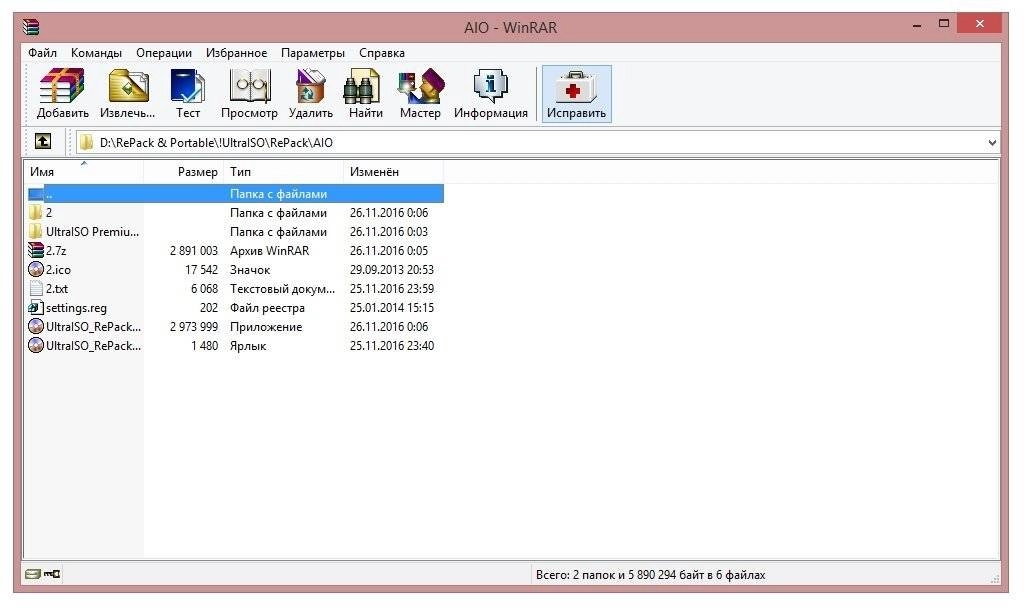Screen dimensions: 1026x612
Task: Click the size value 6 068
Action: [x=204, y=289]
